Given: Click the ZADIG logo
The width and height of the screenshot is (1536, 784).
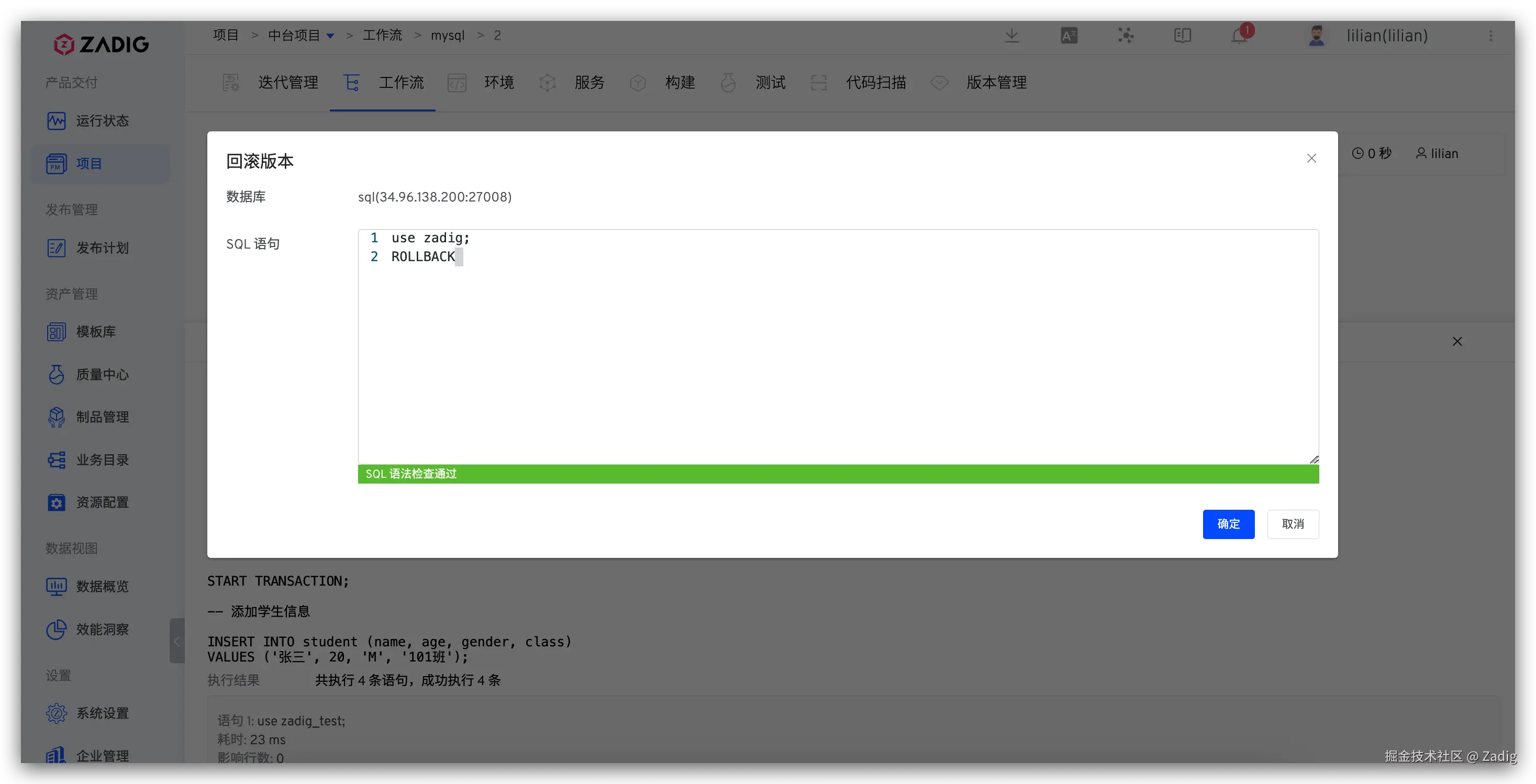Looking at the screenshot, I should click(102, 44).
